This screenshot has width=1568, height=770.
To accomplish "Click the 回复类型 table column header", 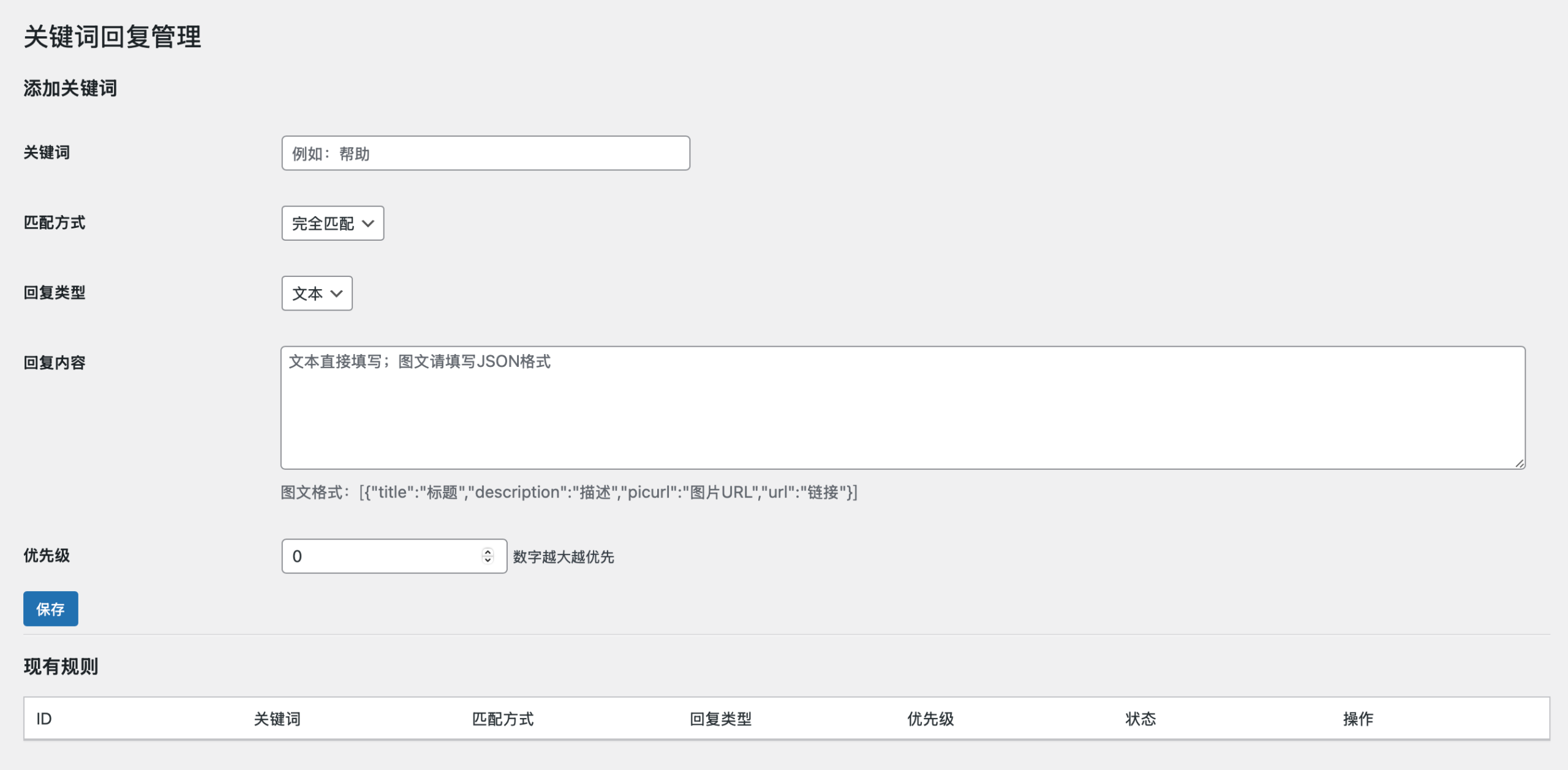I will point(720,719).
